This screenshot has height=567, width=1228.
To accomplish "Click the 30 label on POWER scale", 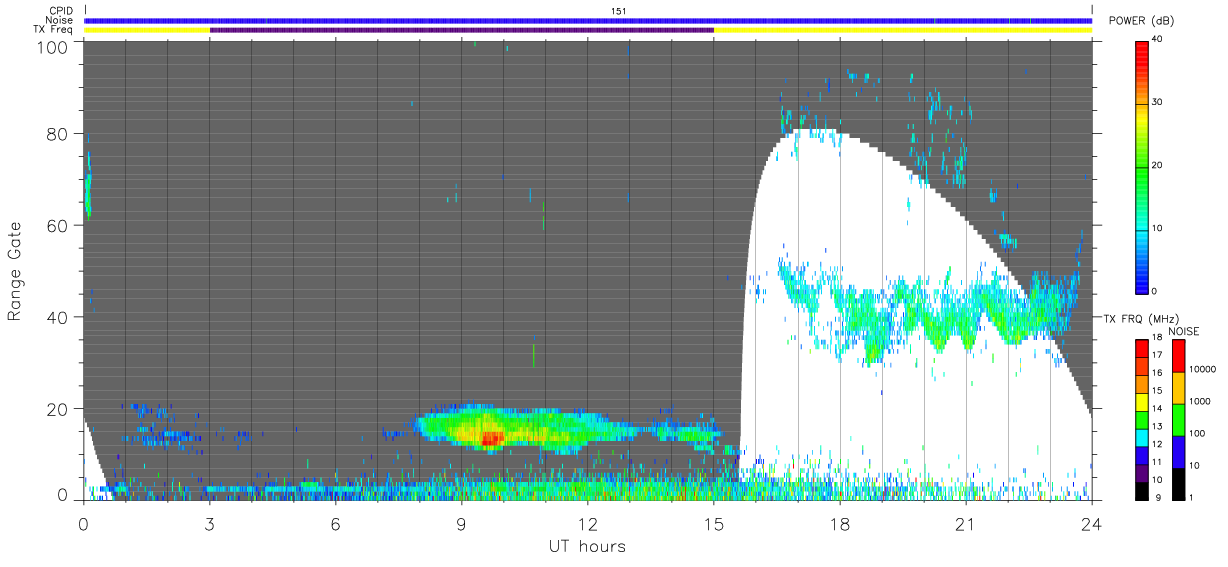I will 1158,103.
